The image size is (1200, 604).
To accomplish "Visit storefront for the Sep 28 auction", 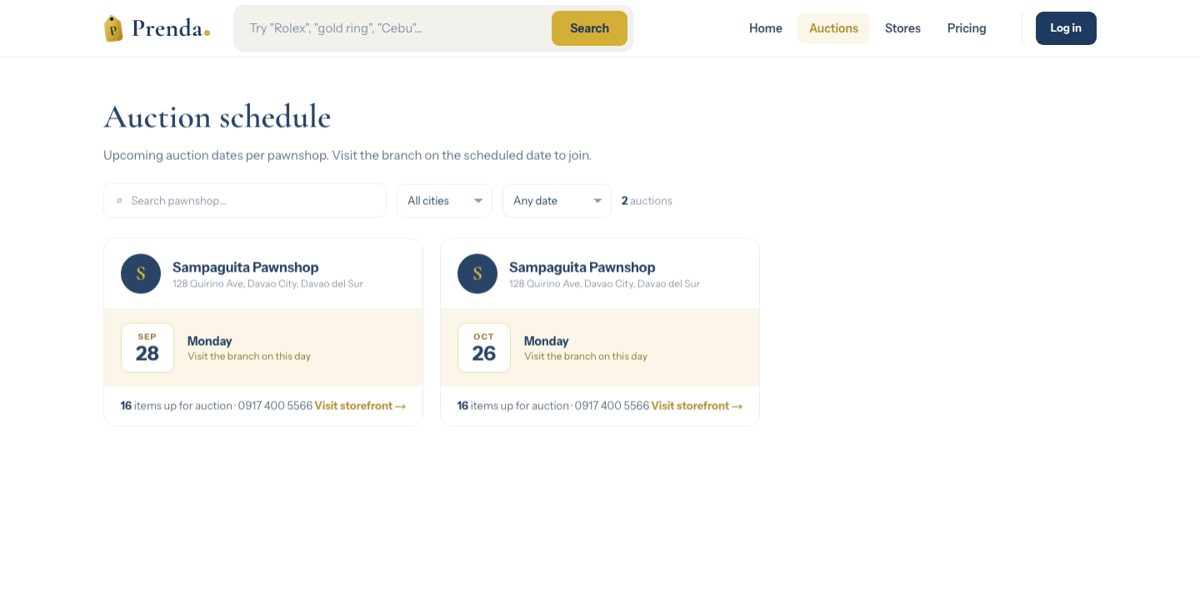I will (360, 406).
